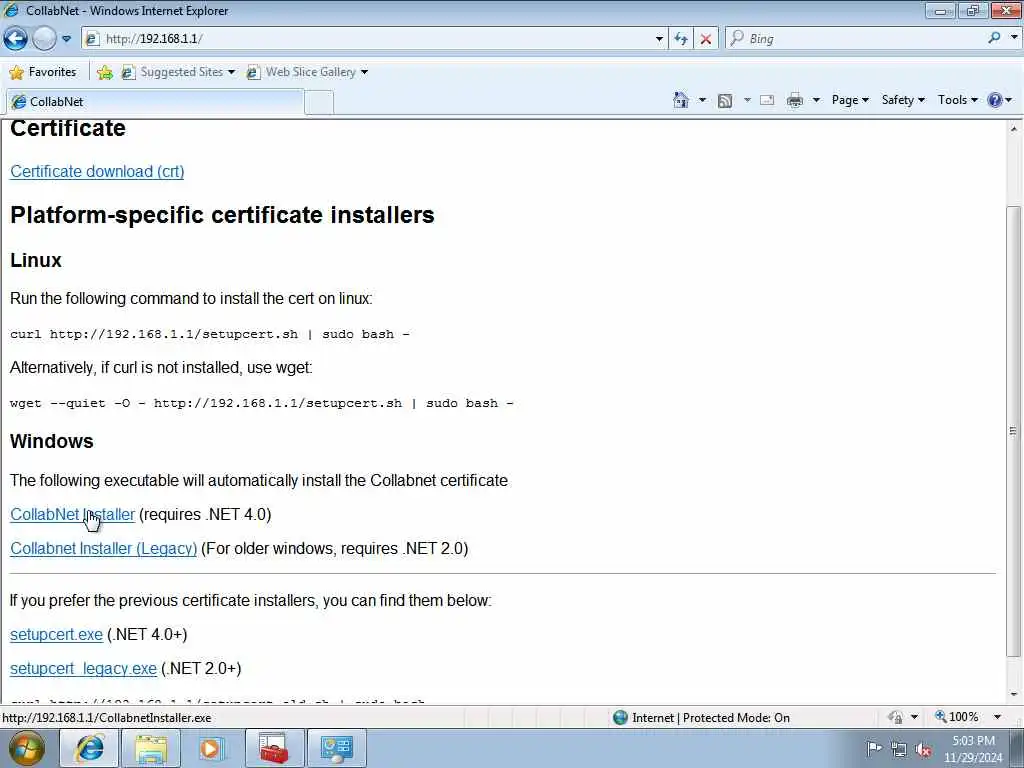The width and height of the screenshot is (1024, 768).
Task: Open the Tools menu
Action: (x=957, y=100)
